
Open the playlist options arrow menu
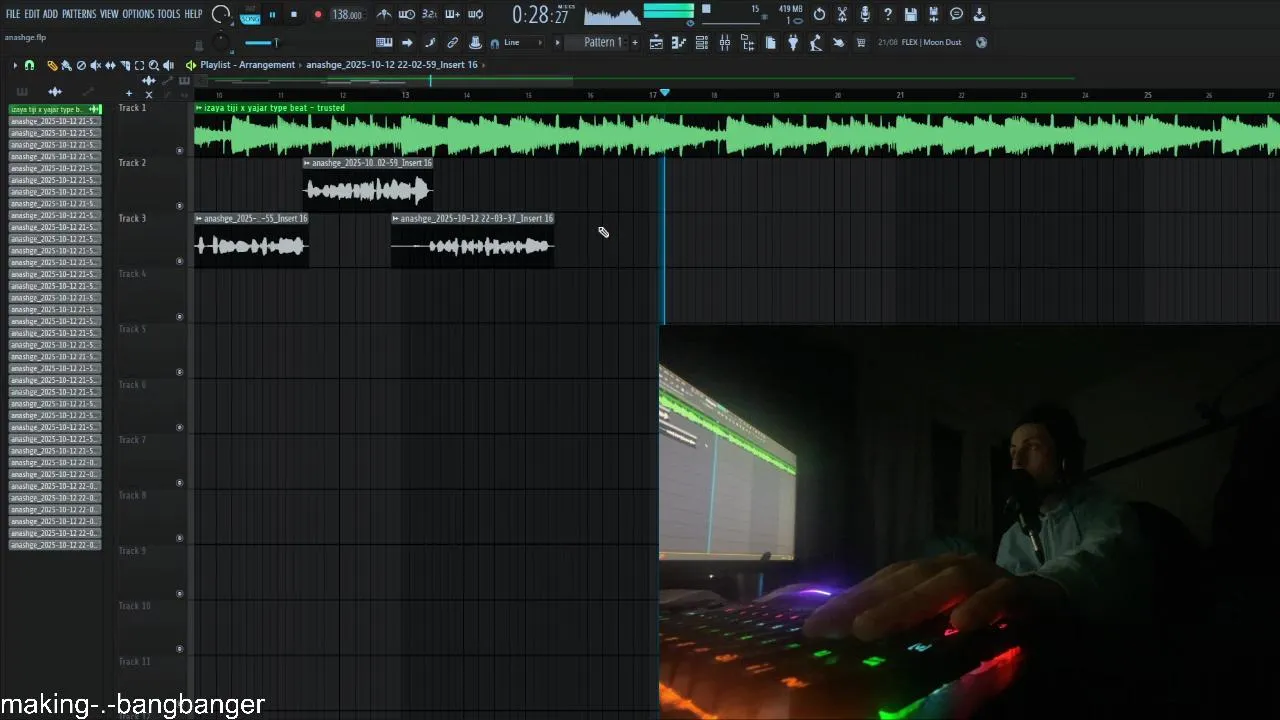[15, 65]
